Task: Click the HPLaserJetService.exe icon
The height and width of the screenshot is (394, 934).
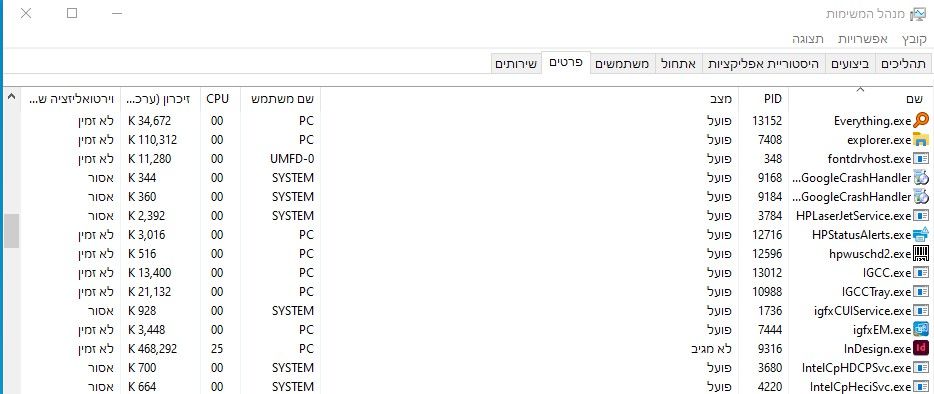Action: click(x=921, y=216)
